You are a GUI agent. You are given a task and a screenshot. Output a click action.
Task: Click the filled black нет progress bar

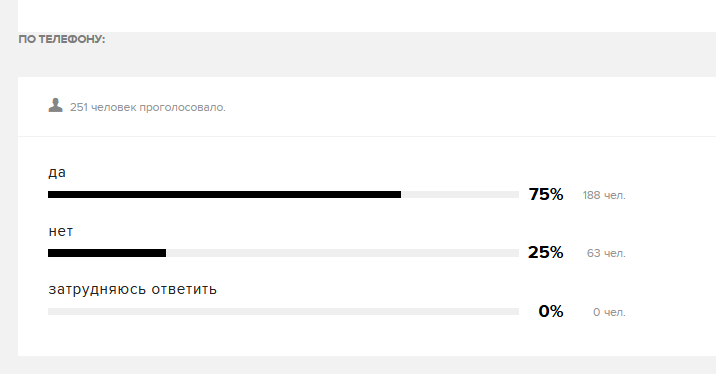point(107,253)
